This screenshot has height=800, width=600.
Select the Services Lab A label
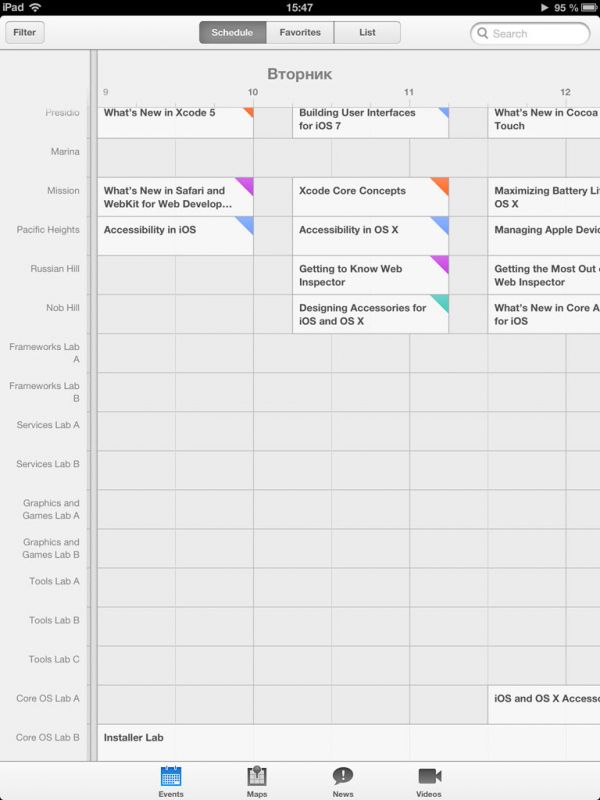pyautogui.click(x=48, y=424)
